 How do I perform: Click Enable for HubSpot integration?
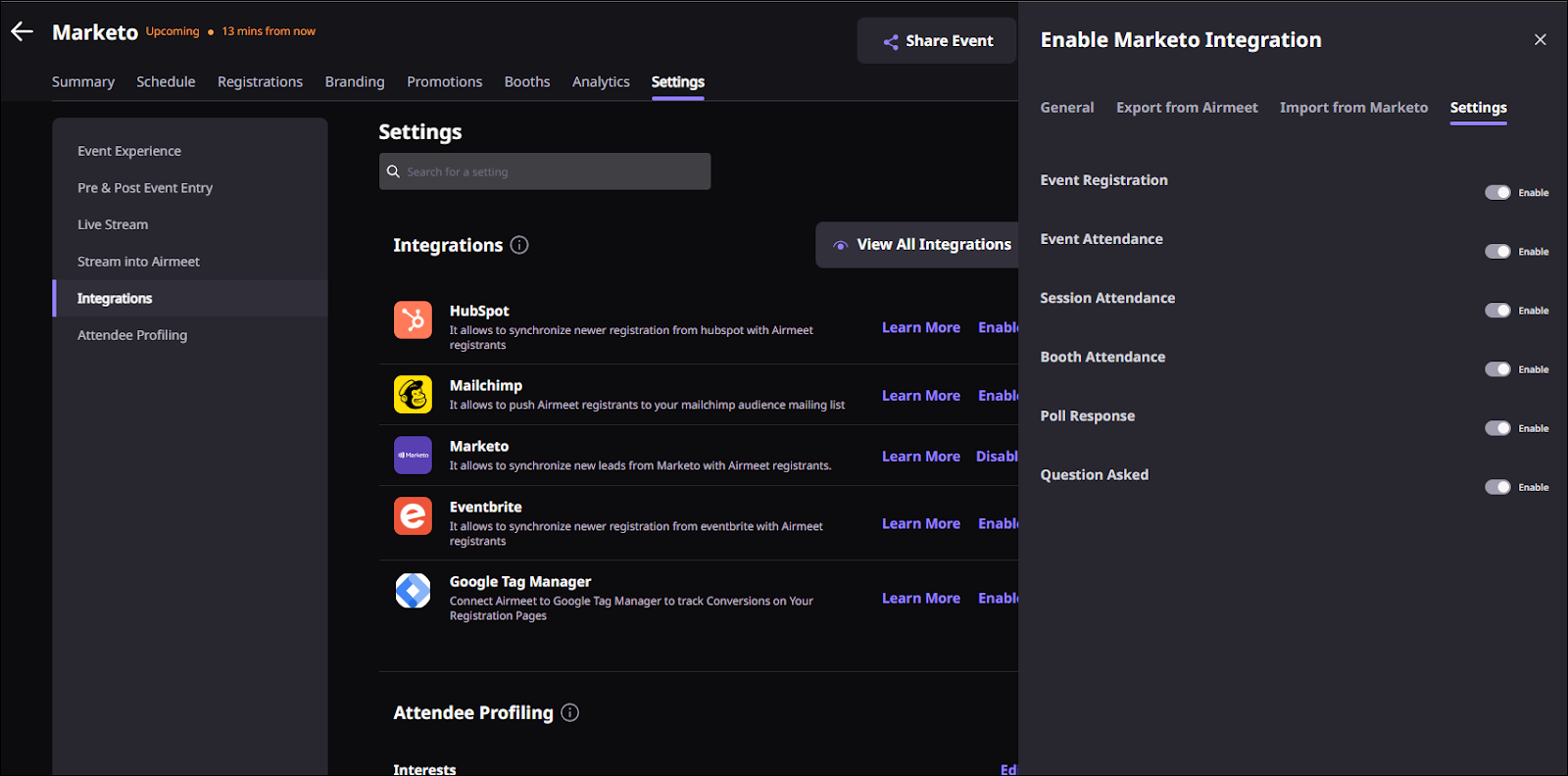click(998, 327)
